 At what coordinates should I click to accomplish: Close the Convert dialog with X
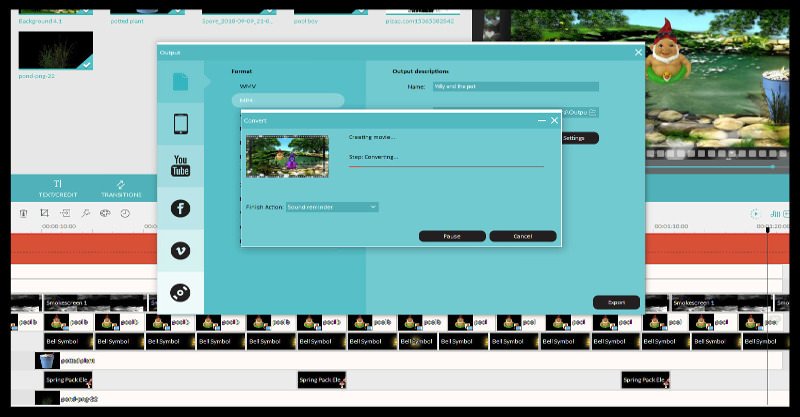click(x=555, y=120)
